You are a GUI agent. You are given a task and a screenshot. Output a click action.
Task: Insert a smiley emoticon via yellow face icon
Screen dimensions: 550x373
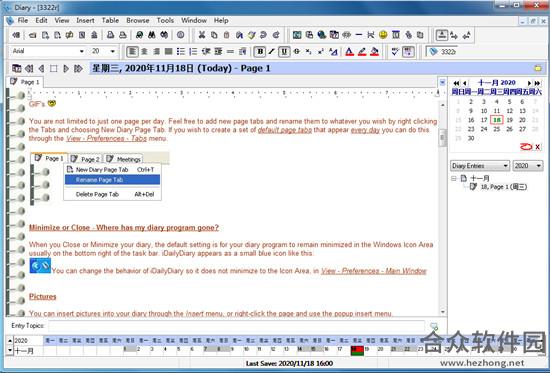[x=383, y=34]
